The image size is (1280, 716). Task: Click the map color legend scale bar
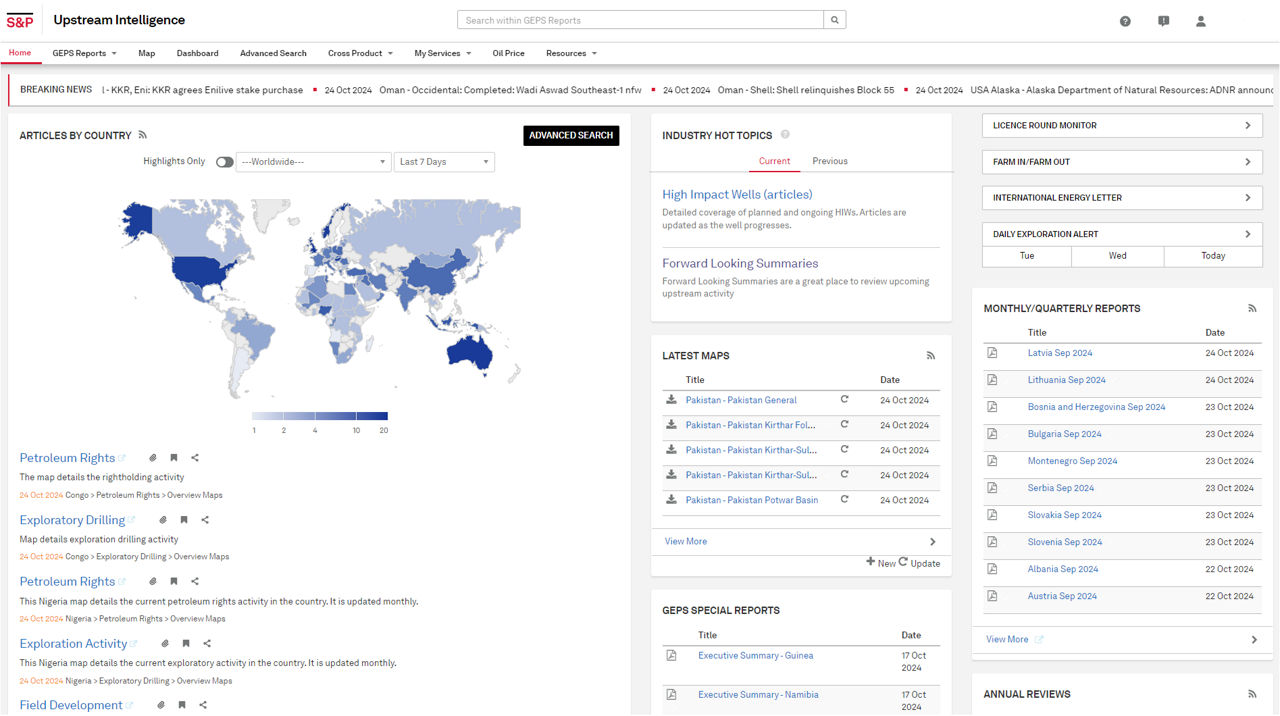coord(319,416)
